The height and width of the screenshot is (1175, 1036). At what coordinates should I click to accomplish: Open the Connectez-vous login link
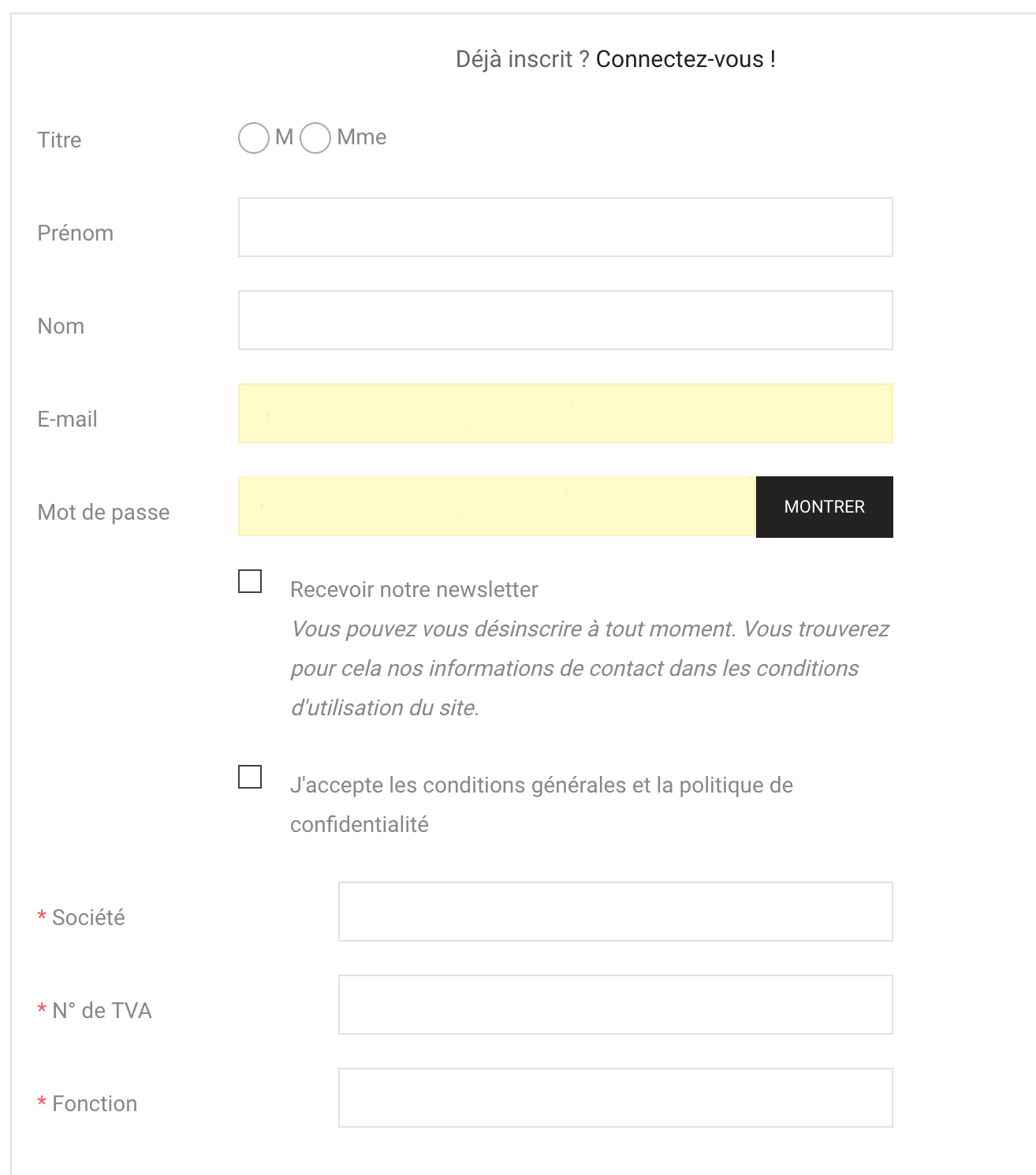click(x=685, y=59)
